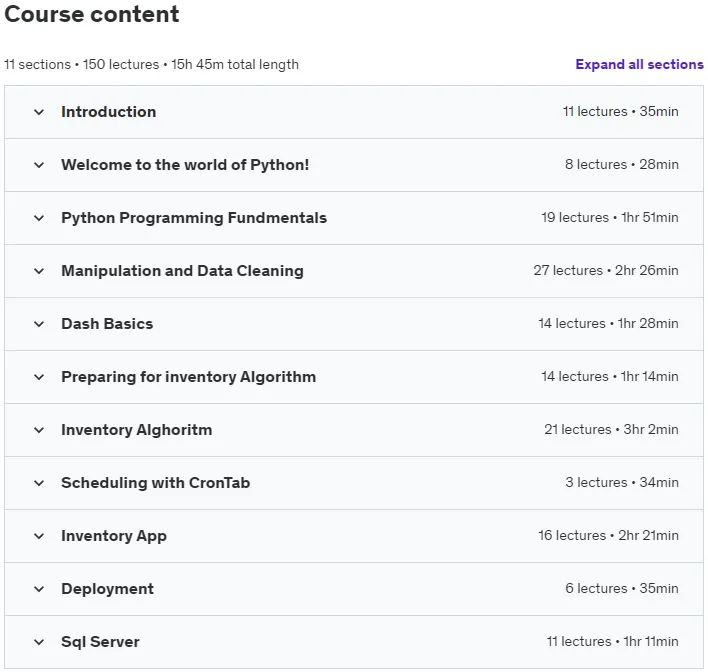
Task: Click the Sql Server section heading
Action: (100, 642)
